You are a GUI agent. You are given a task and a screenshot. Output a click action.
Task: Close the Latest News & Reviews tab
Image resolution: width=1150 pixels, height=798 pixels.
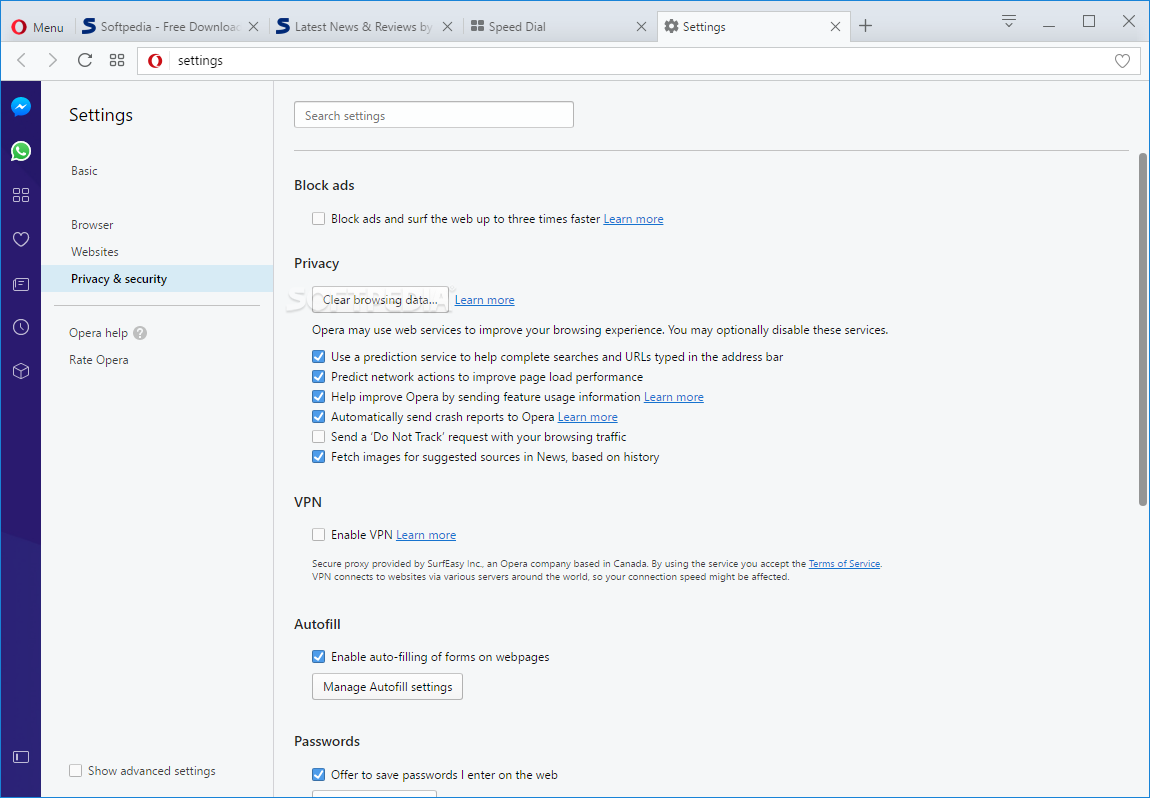coord(447,26)
